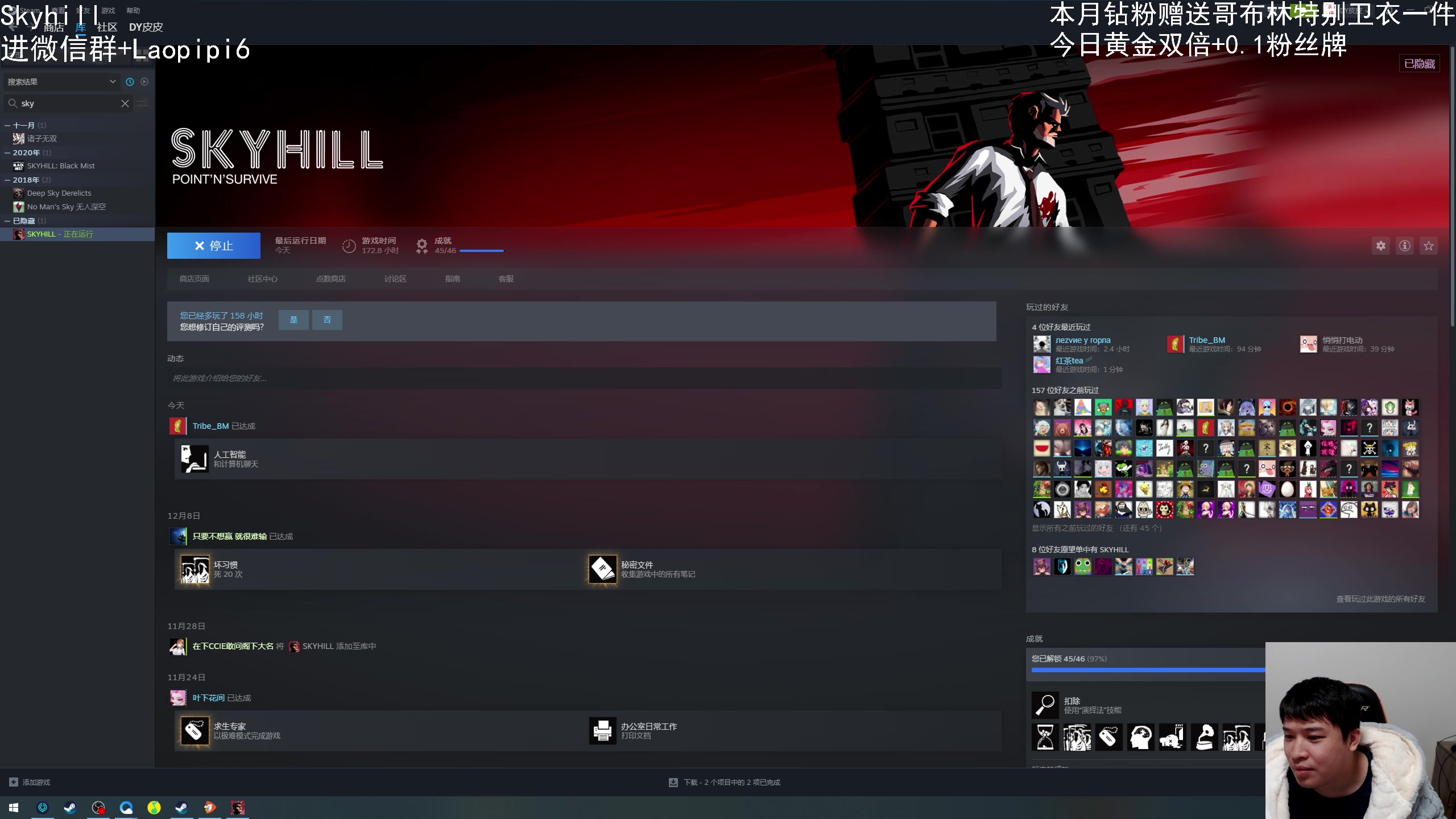Screen dimensions: 1456x819
Task: Toggle SKYHILL as a favorite with star
Action: [x=1428, y=246]
